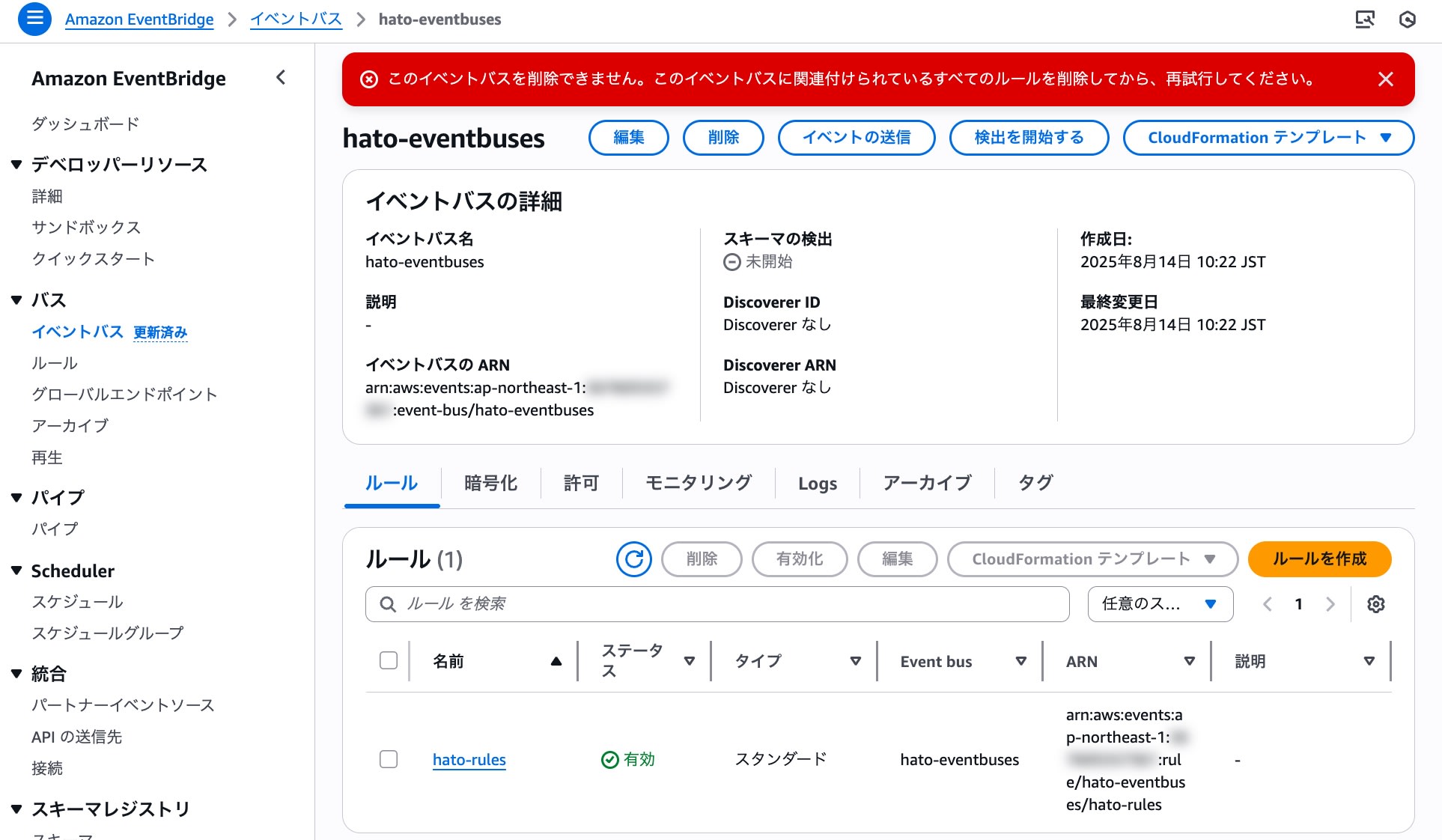
Task: Refresh the rules list
Action: point(634,559)
